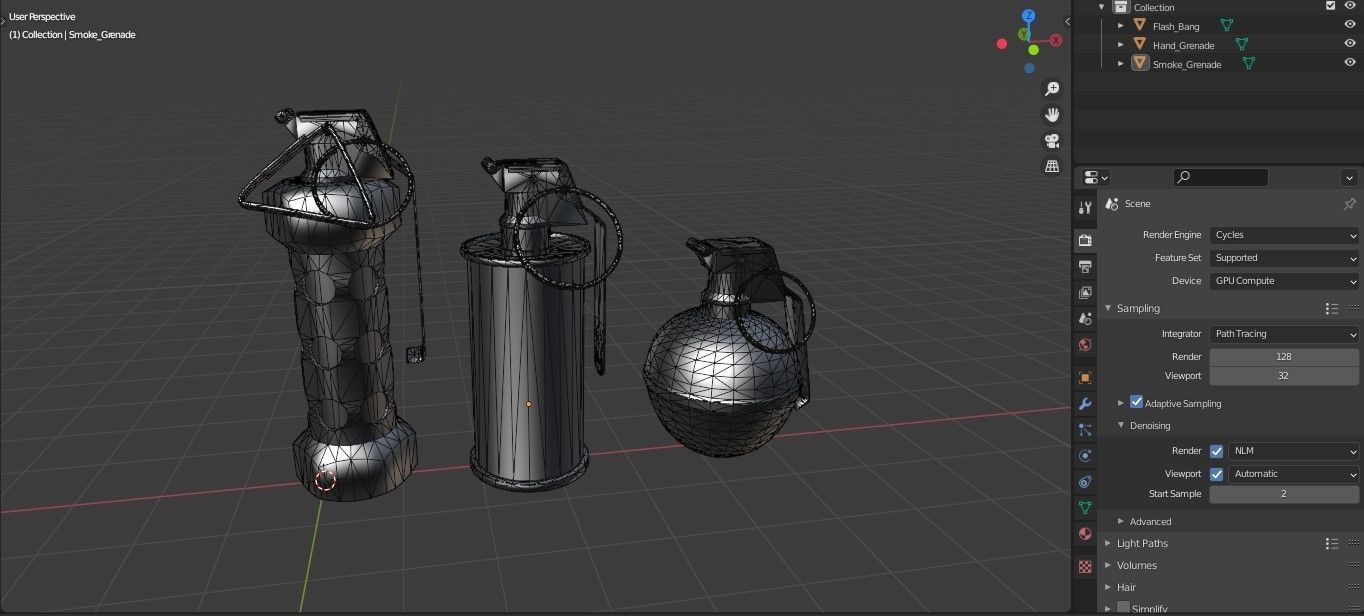Screen dimensions: 1364x616
Task: Open the Scene properties tab icon
Action: pyautogui.click(x=1085, y=318)
